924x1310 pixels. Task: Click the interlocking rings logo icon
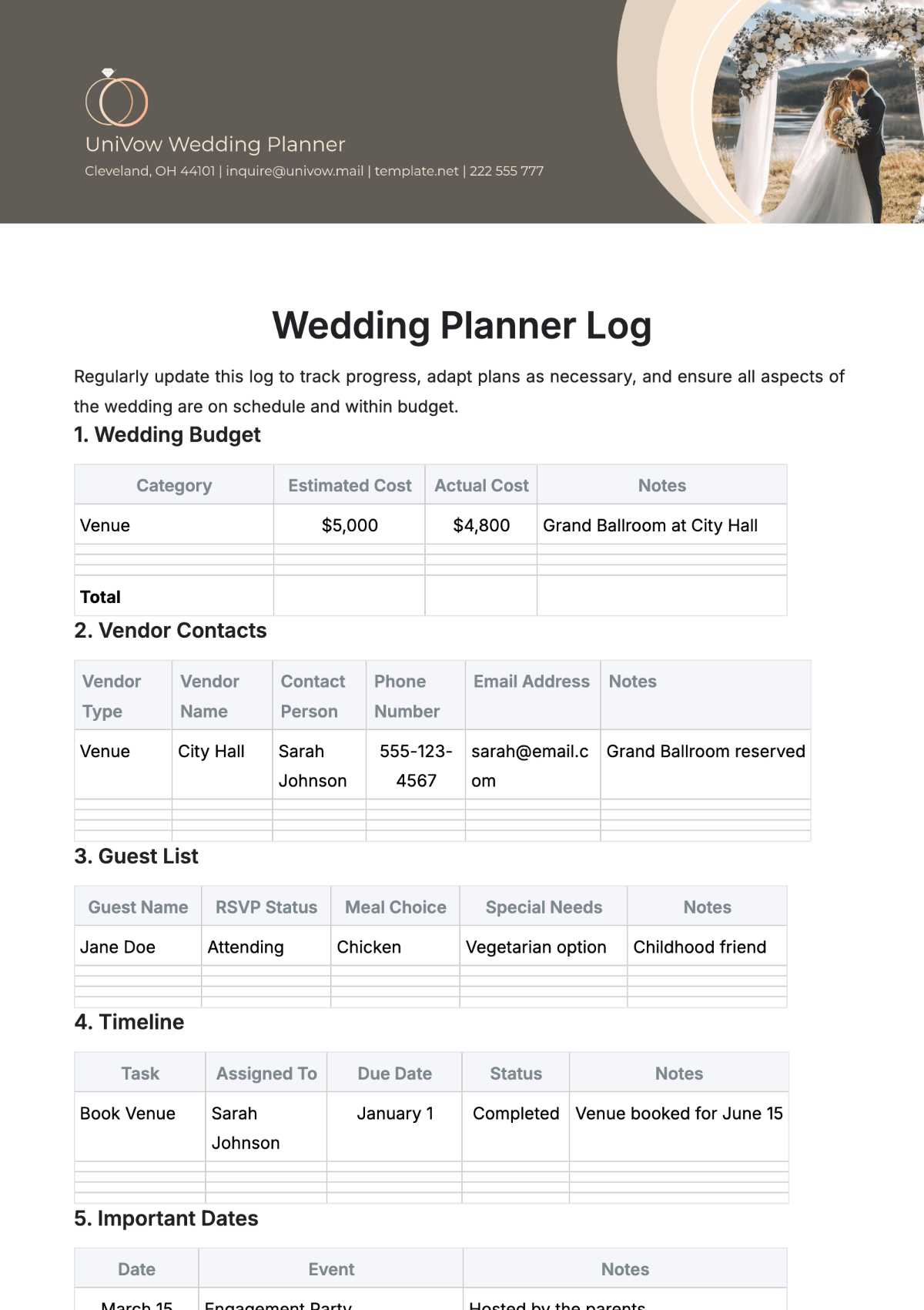[x=116, y=98]
